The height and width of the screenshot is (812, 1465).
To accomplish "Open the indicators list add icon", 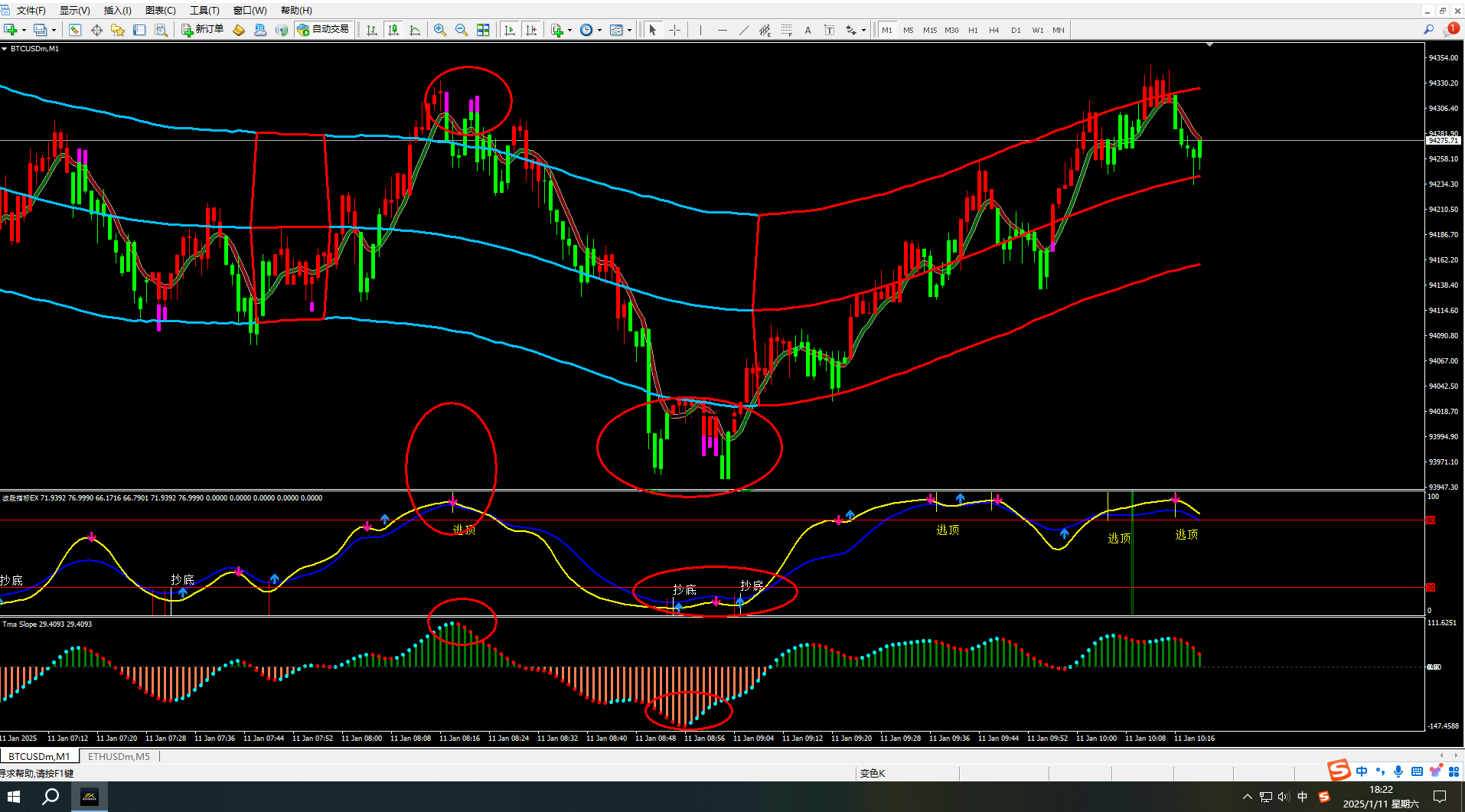I will 557,30.
